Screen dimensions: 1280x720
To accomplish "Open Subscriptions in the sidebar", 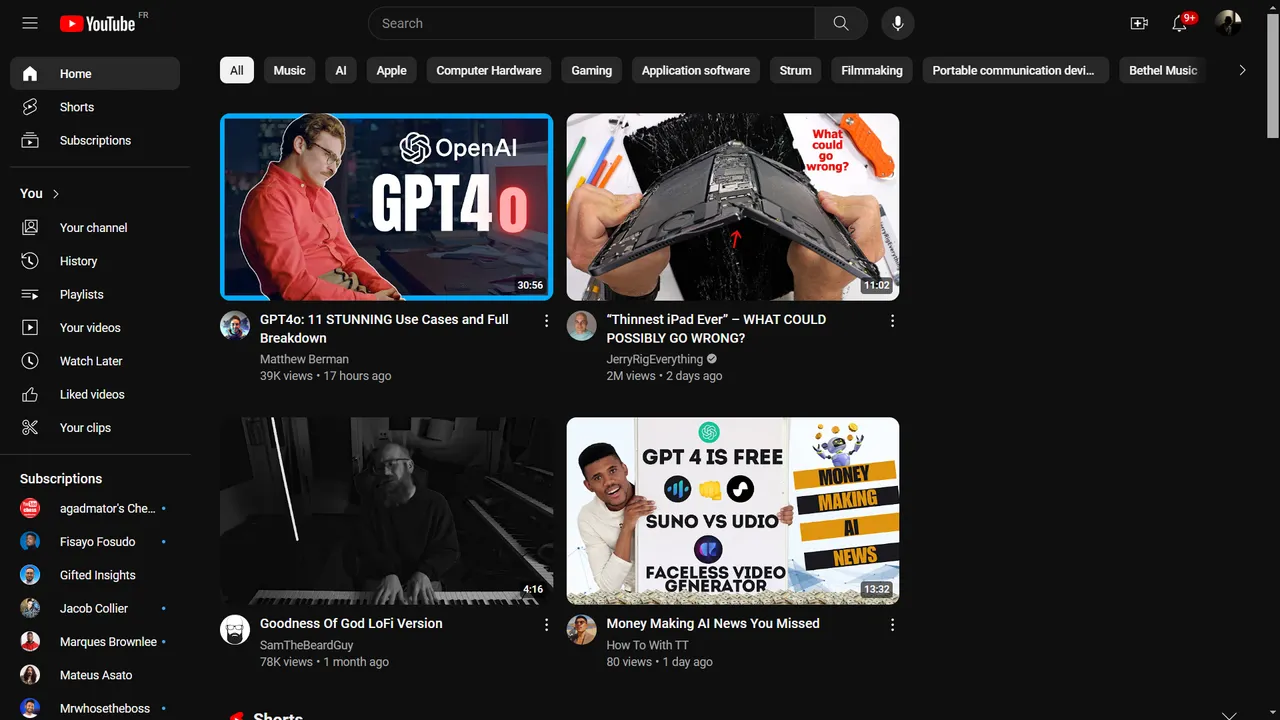I will coord(95,140).
